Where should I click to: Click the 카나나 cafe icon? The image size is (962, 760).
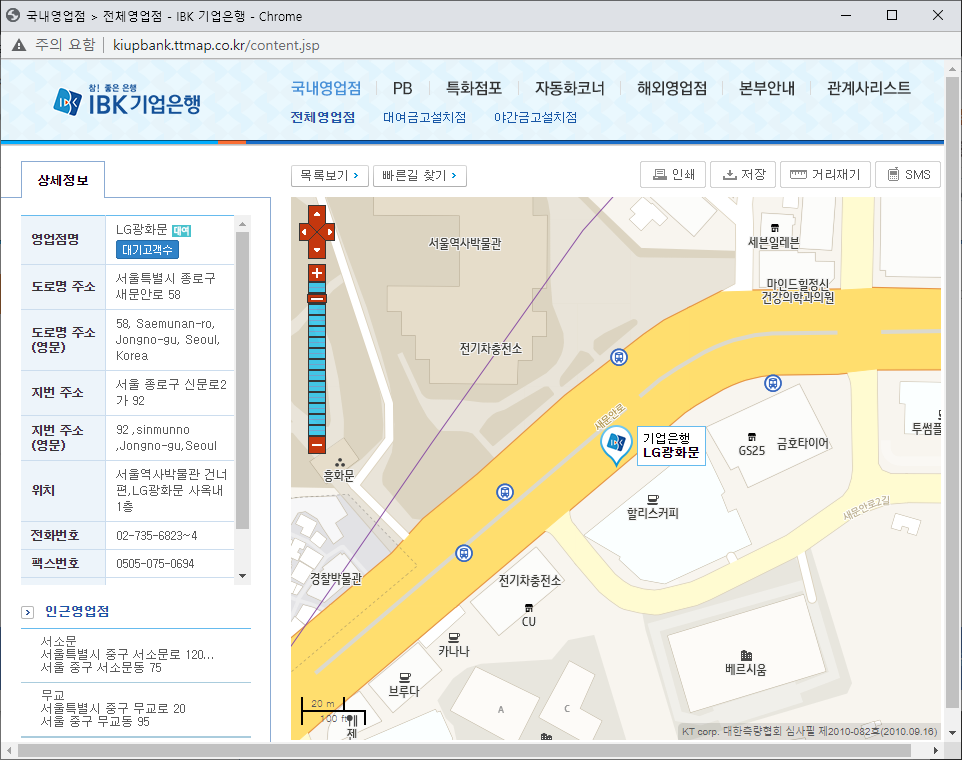pos(454,637)
